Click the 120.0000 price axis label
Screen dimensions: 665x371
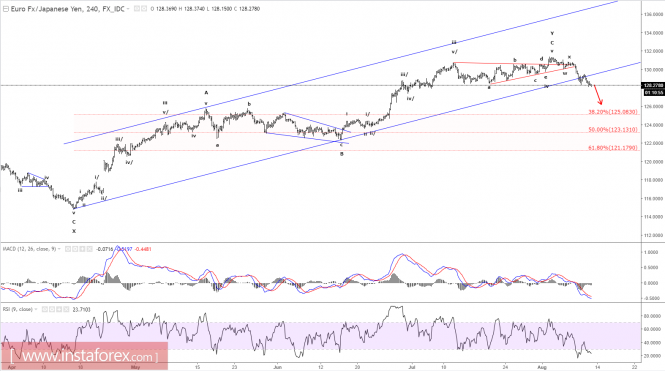[654, 162]
